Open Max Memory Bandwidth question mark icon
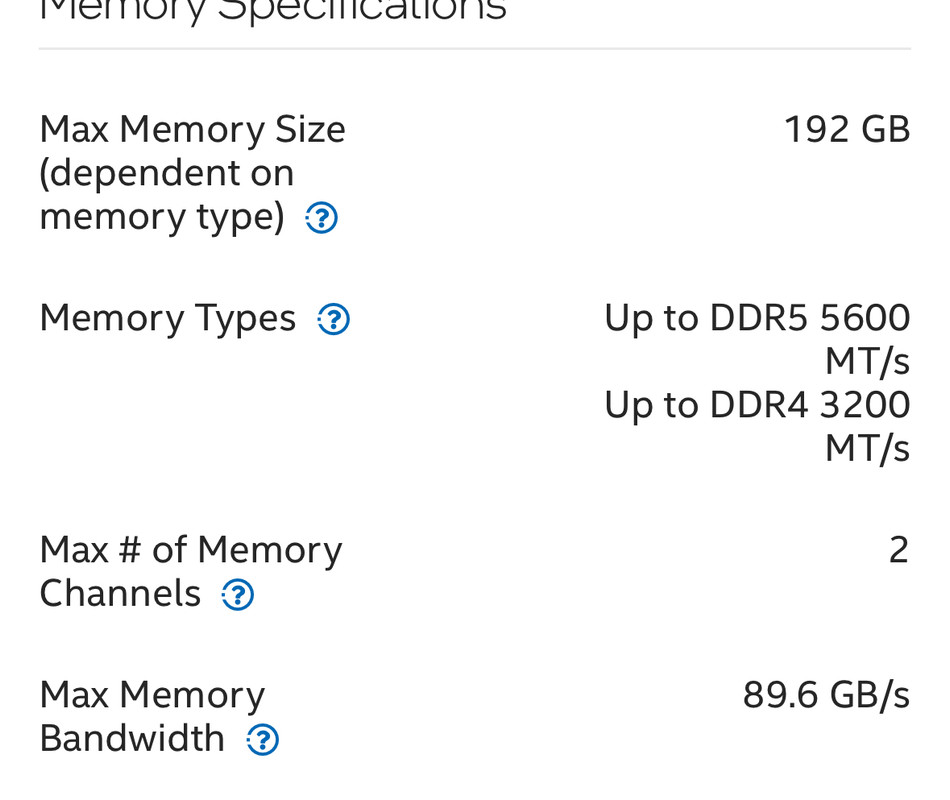Screen dimensions: 950x800 click(x=262, y=739)
